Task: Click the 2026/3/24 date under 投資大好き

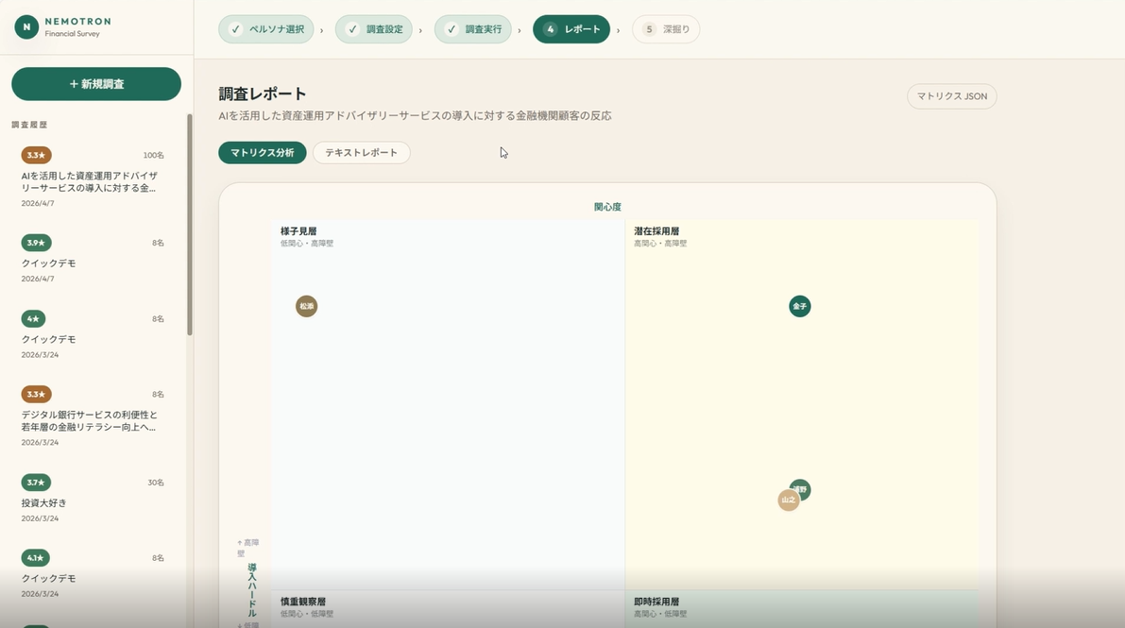Action: (40, 518)
